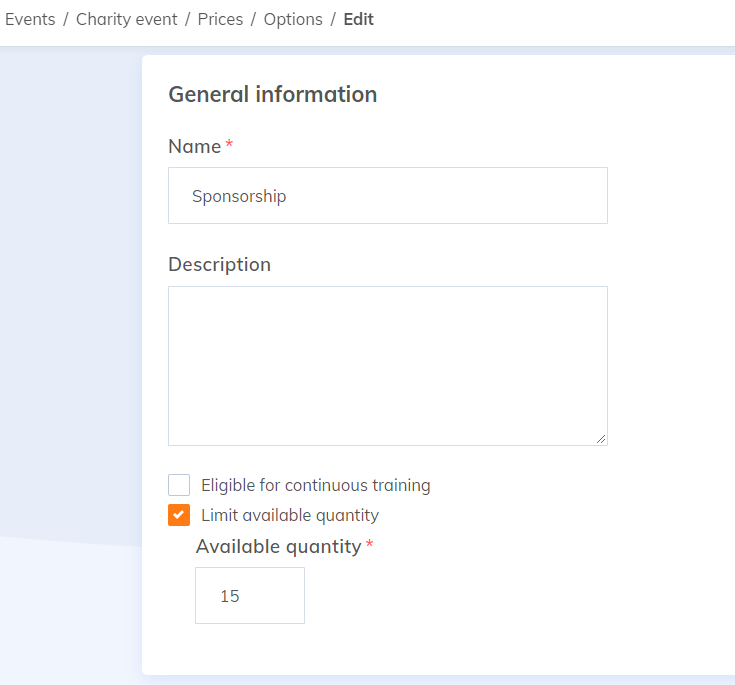
Task: Click the Eligible for continuous training label
Action: coord(315,485)
